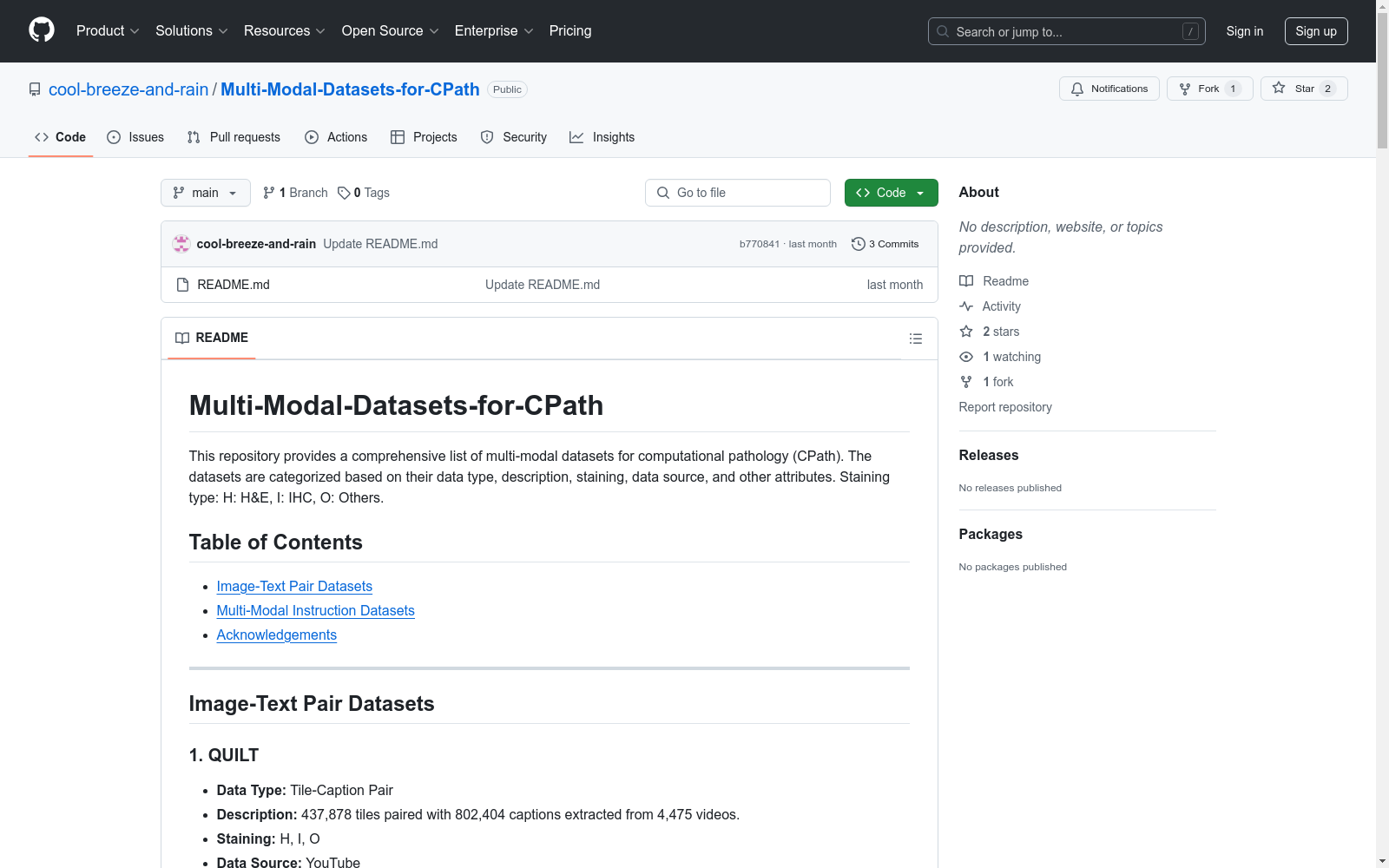Image resolution: width=1389 pixels, height=868 pixels.
Task: Open the Update README.md commit message in header
Action: coord(380,244)
